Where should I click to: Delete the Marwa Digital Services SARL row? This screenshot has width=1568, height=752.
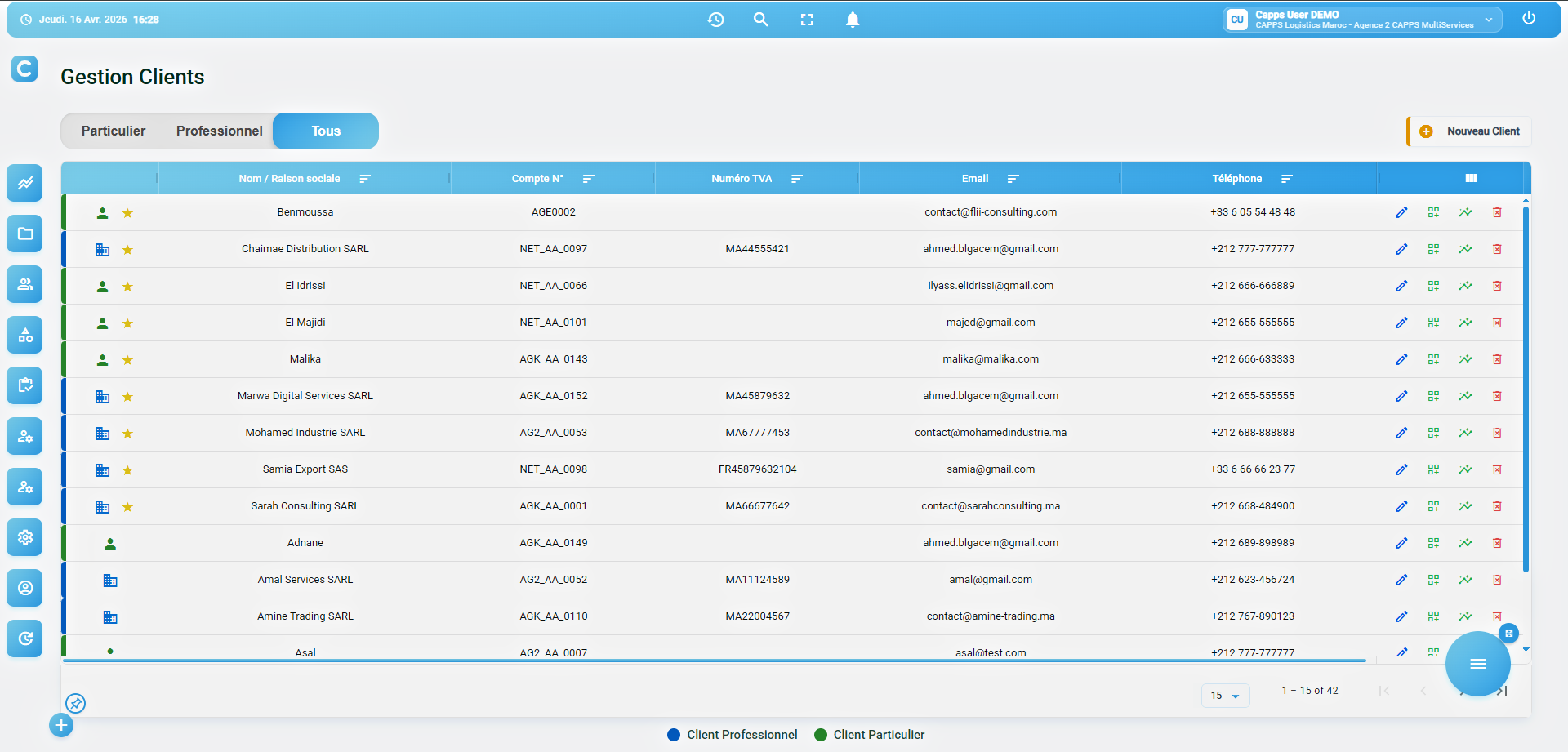[x=1497, y=396]
